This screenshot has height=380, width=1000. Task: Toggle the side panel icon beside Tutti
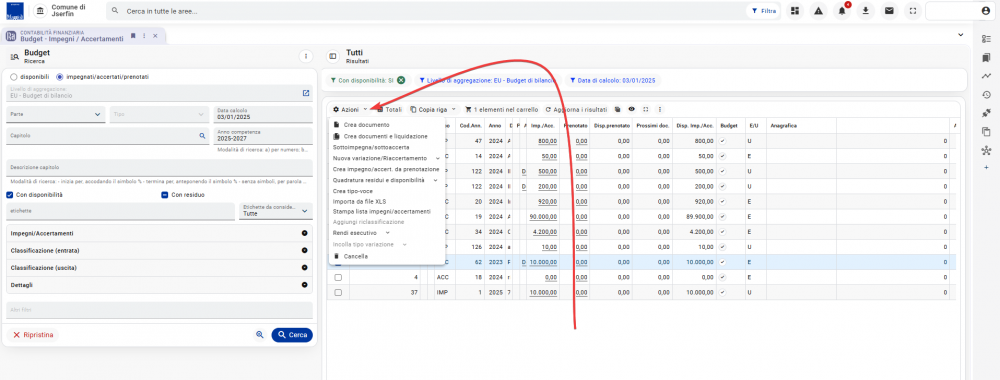(332, 56)
